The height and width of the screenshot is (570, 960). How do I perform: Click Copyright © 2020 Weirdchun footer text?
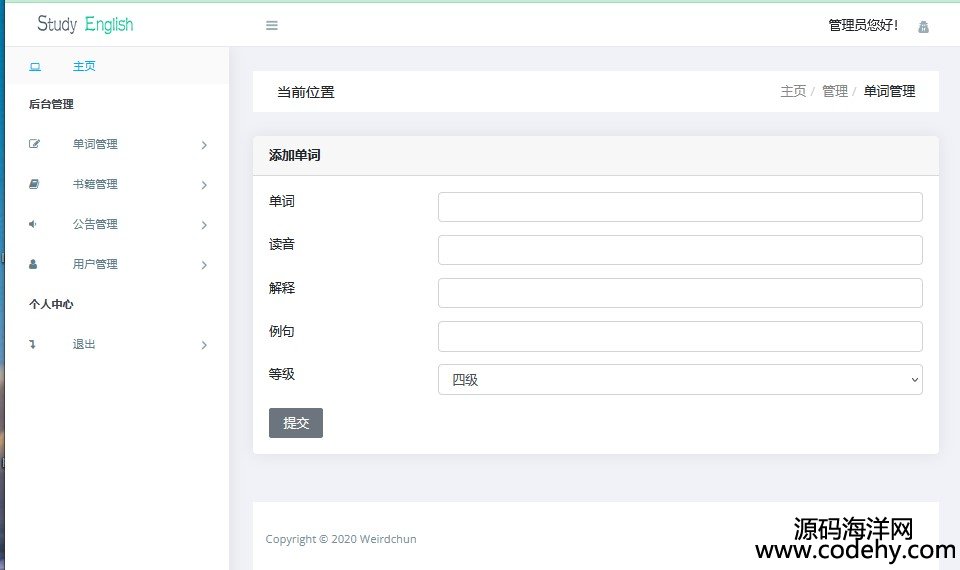341,539
